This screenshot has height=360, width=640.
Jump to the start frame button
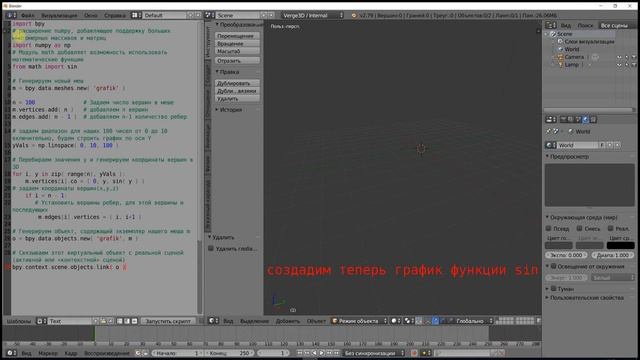point(300,353)
